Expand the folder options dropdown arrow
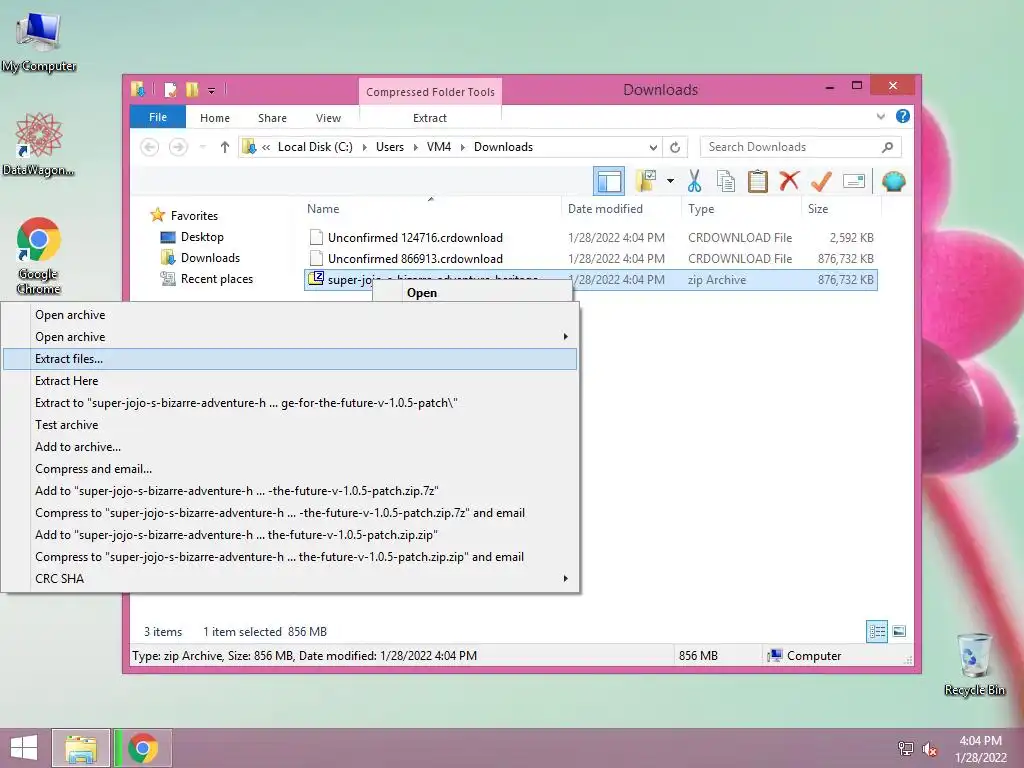Screen dimensions: 1024x768 click(x=670, y=181)
